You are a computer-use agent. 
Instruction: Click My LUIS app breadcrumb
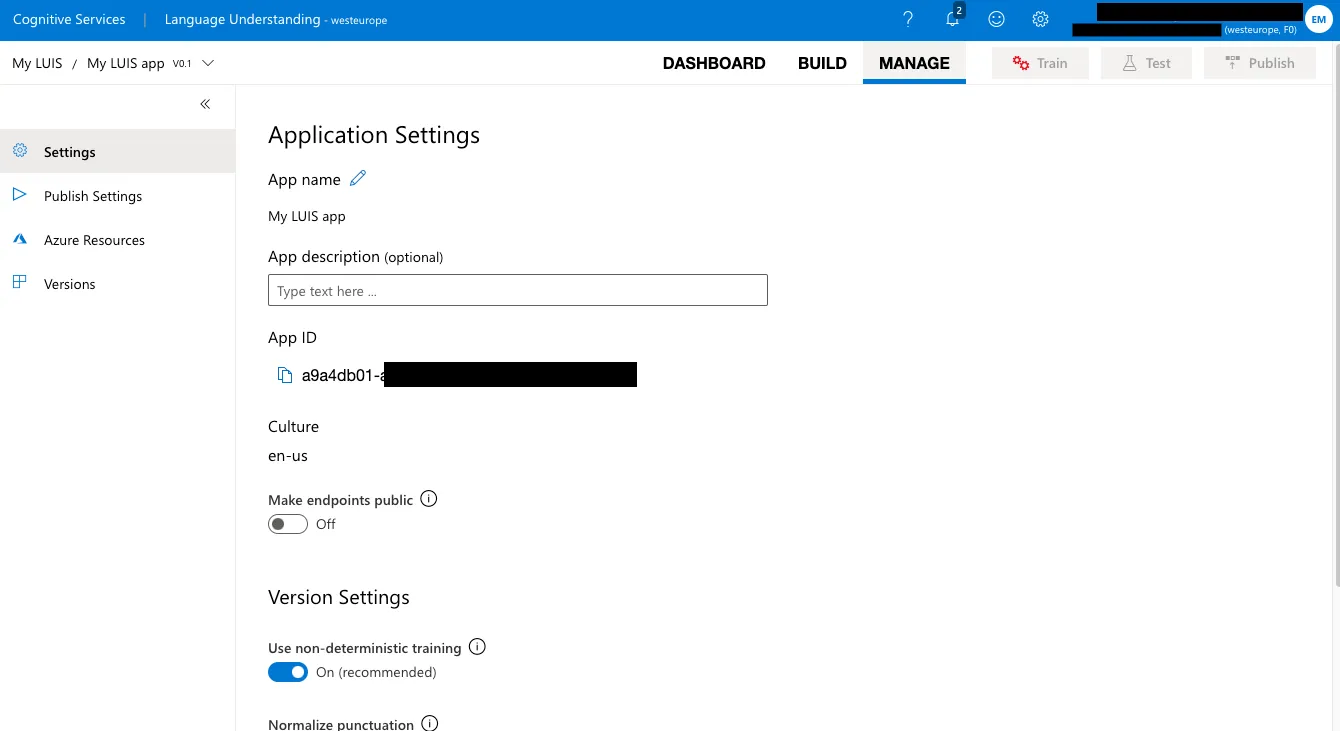pyautogui.click(x=126, y=63)
